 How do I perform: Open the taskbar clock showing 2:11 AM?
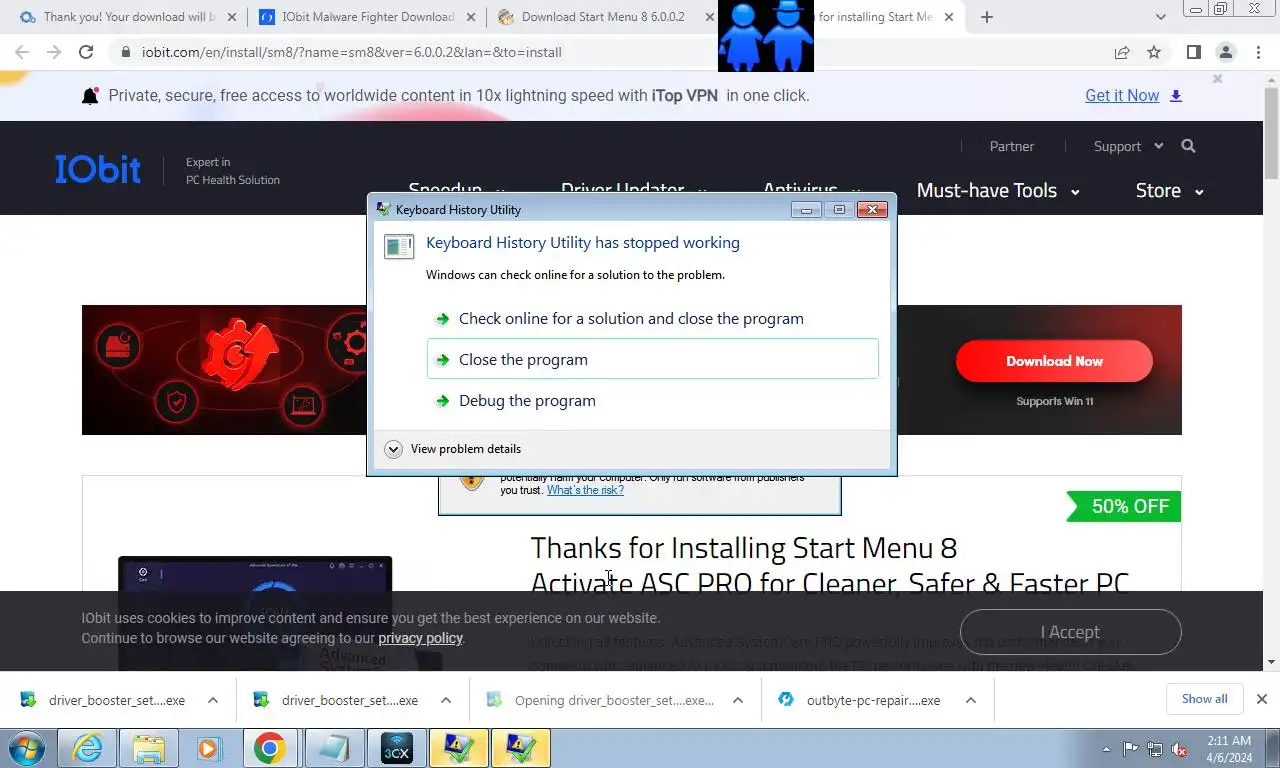(x=1229, y=749)
